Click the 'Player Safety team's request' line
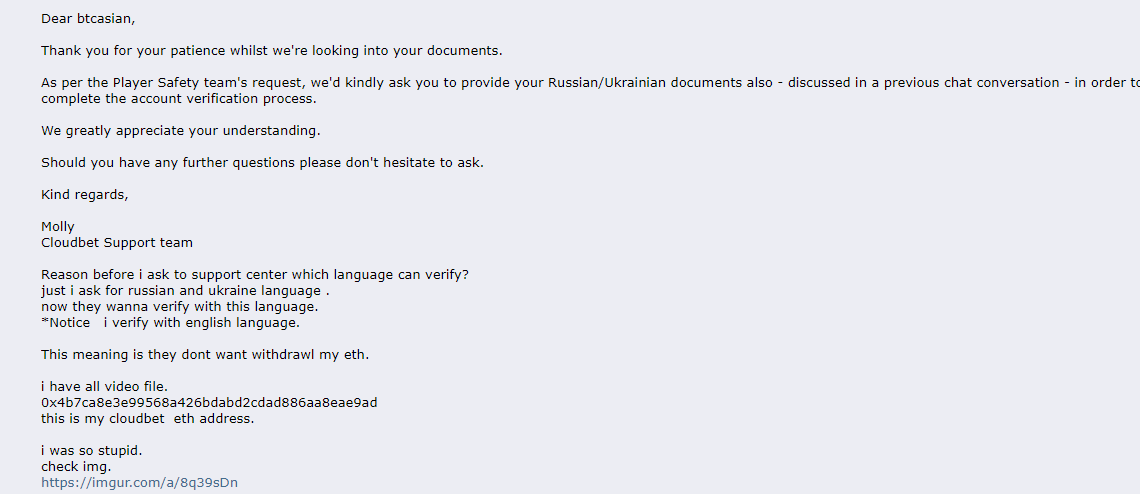Viewport: 1140px width, 494px height. coord(590,83)
